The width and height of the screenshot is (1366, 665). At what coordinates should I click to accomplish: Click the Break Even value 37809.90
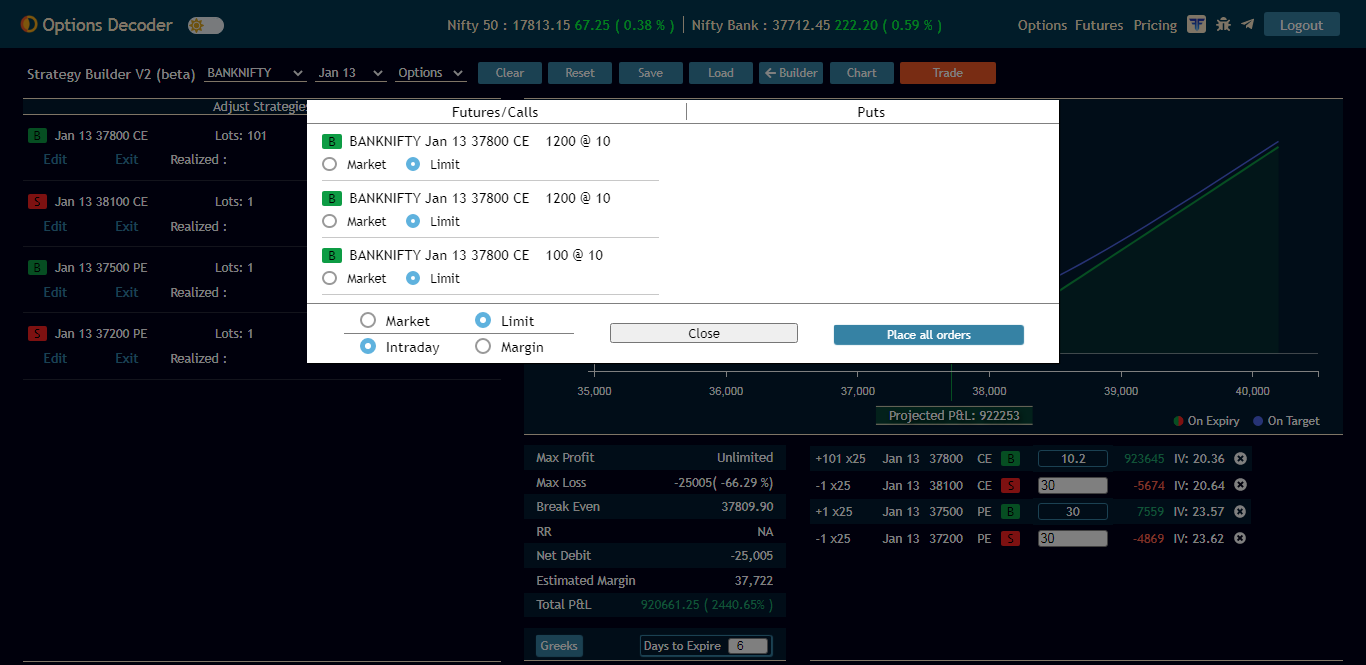point(747,507)
